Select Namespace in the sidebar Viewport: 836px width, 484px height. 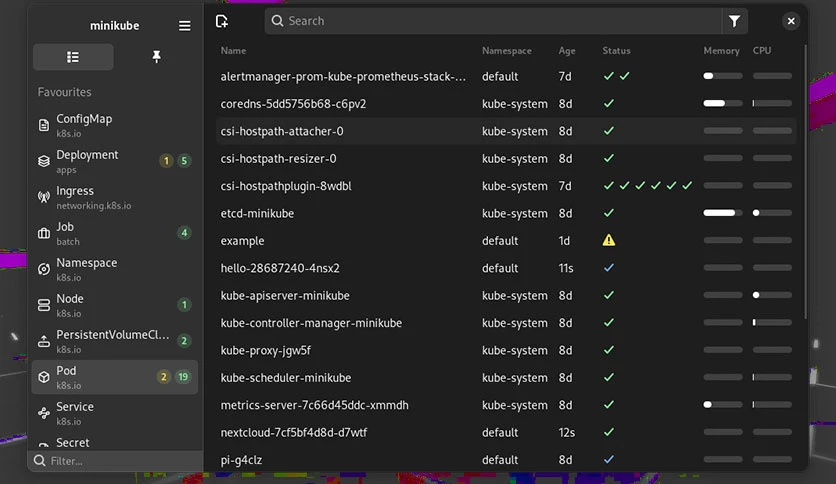[115, 269]
